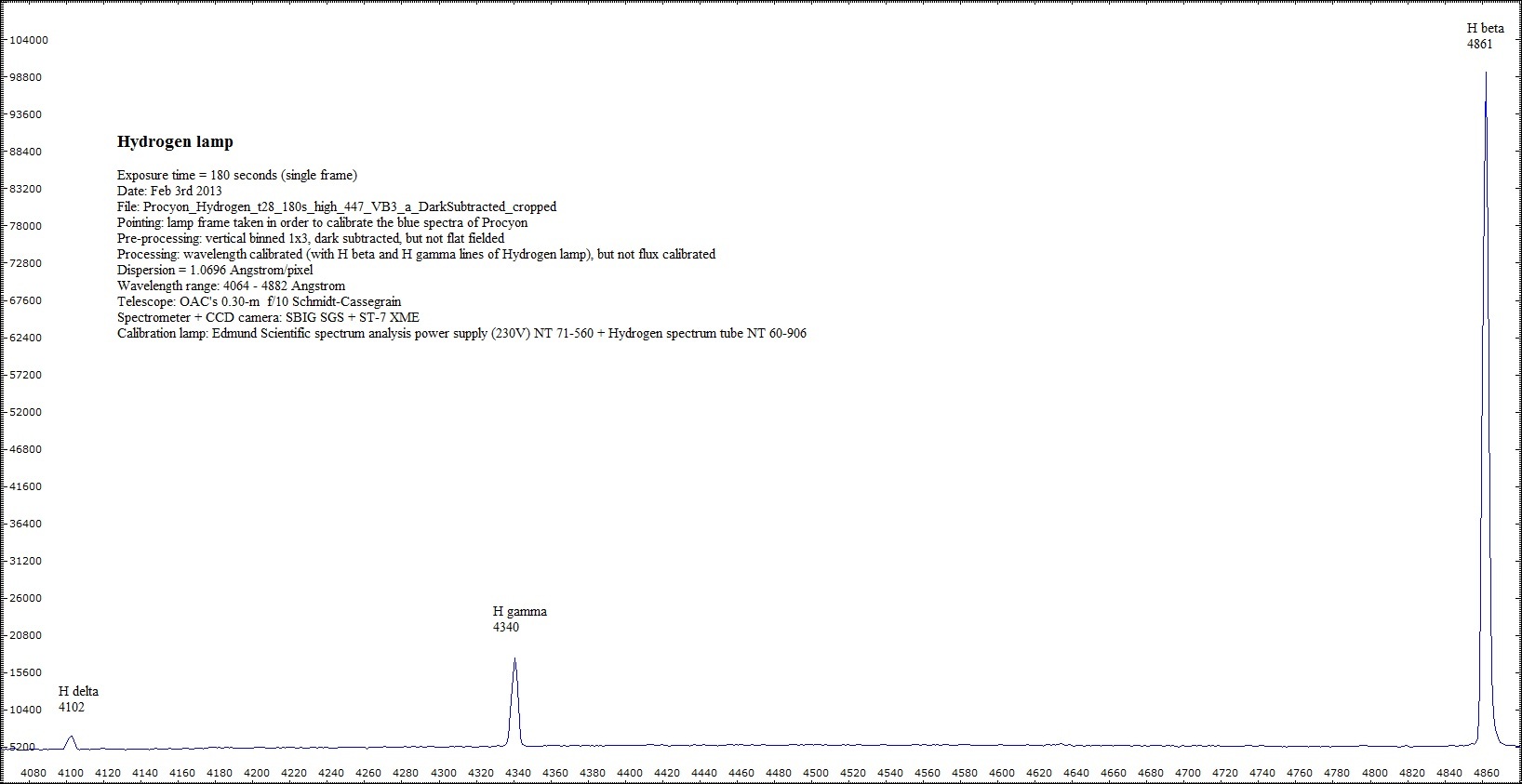Click the y-axis value 104000
1522x784 pixels.
point(28,40)
